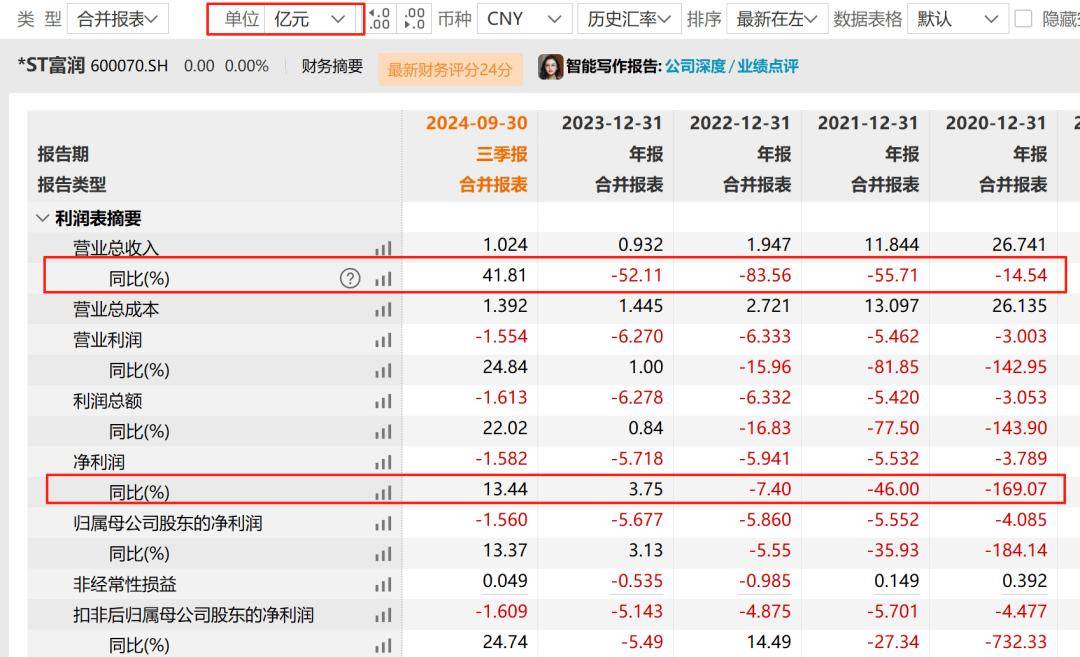Open the chart icon beside 营业总收入

[383, 248]
